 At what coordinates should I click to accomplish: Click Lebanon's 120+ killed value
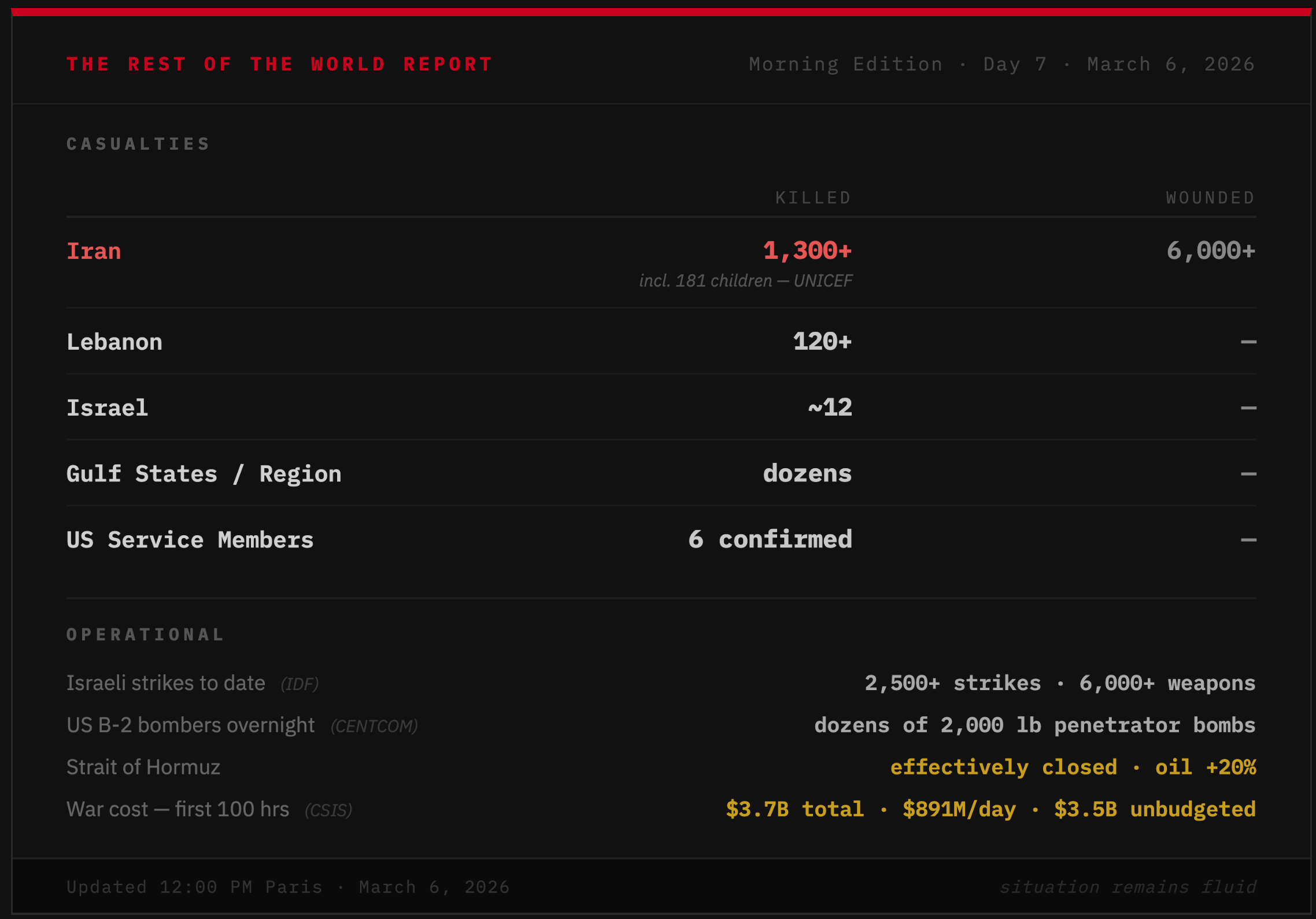[822, 342]
